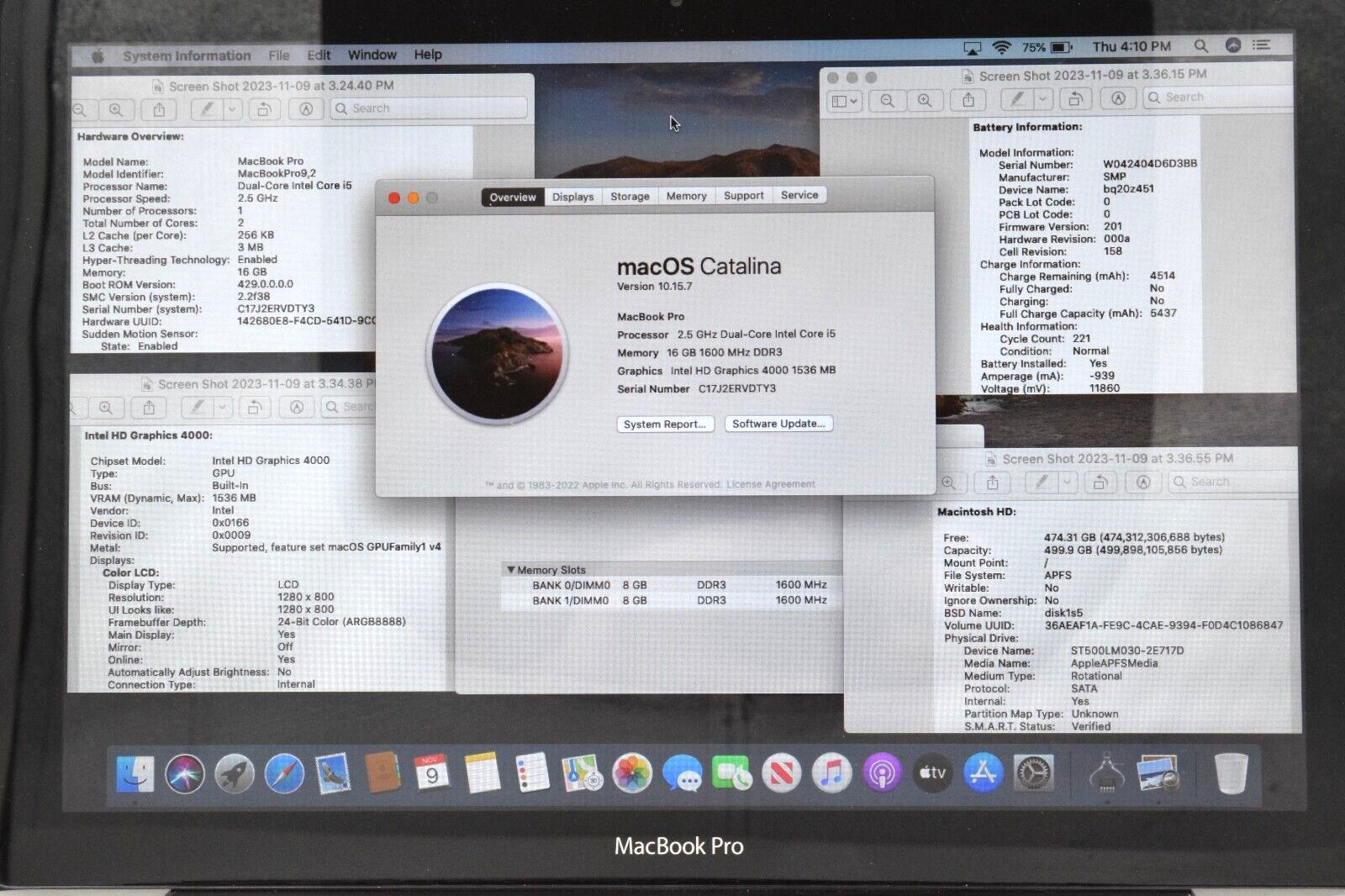Open markup dropdown arrow in 3.34.38 window

(222, 408)
